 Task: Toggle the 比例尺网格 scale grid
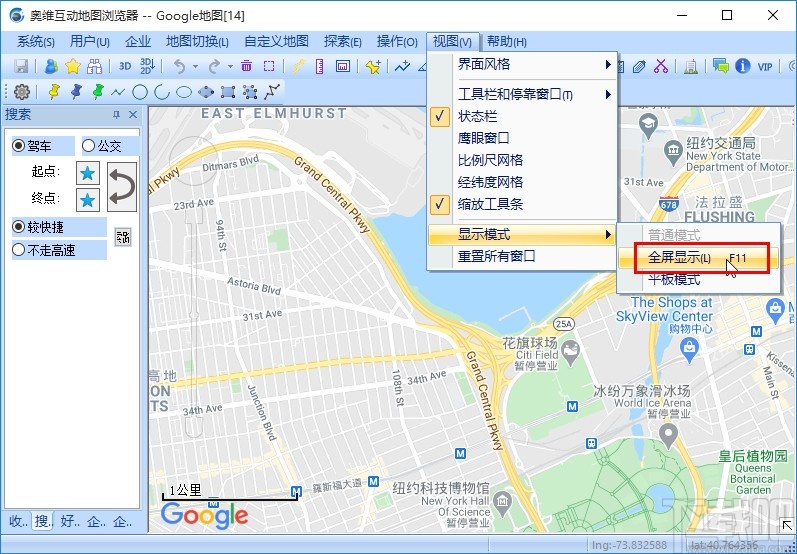tap(522, 160)
